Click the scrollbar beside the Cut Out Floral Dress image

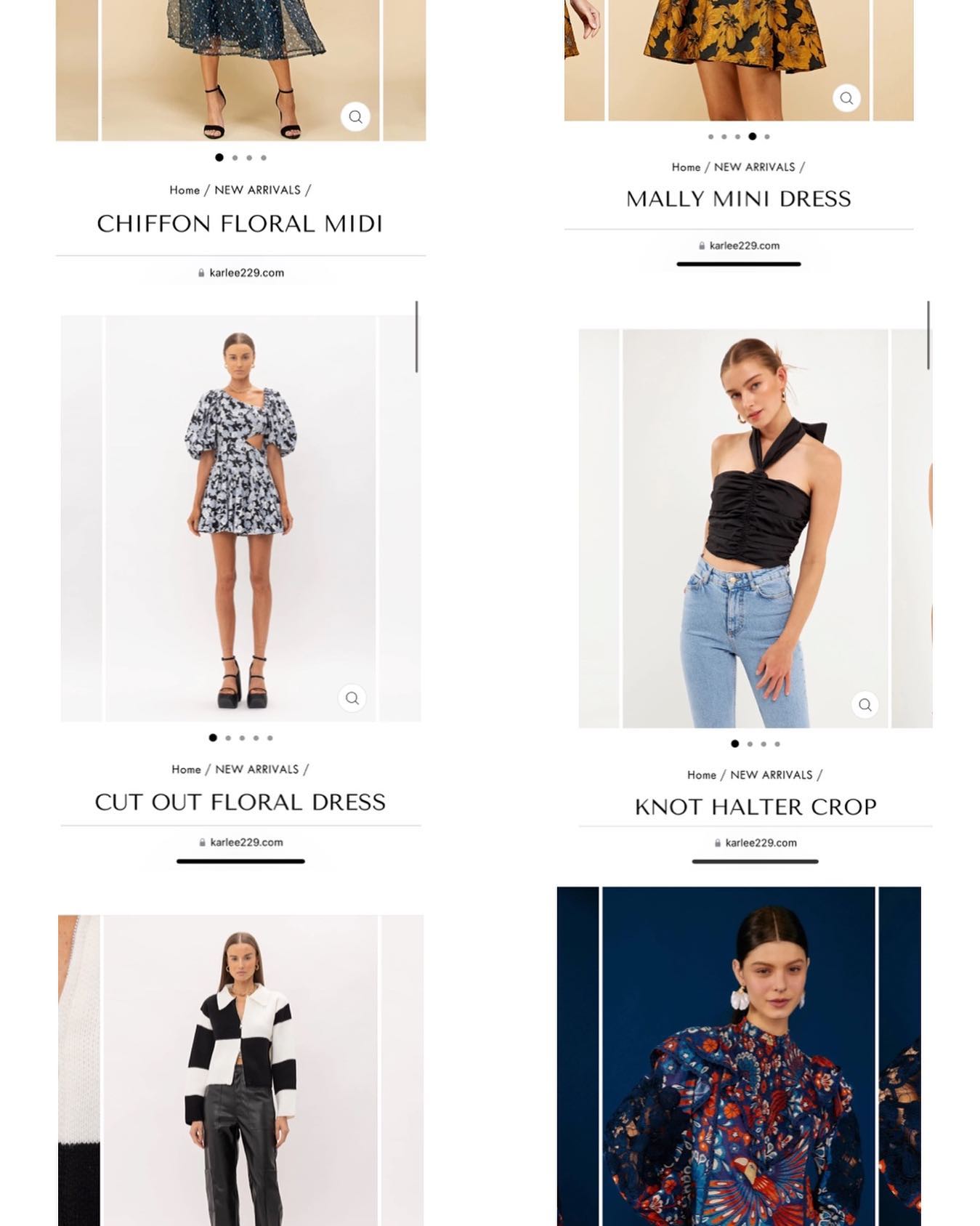(x=416, y=336)
